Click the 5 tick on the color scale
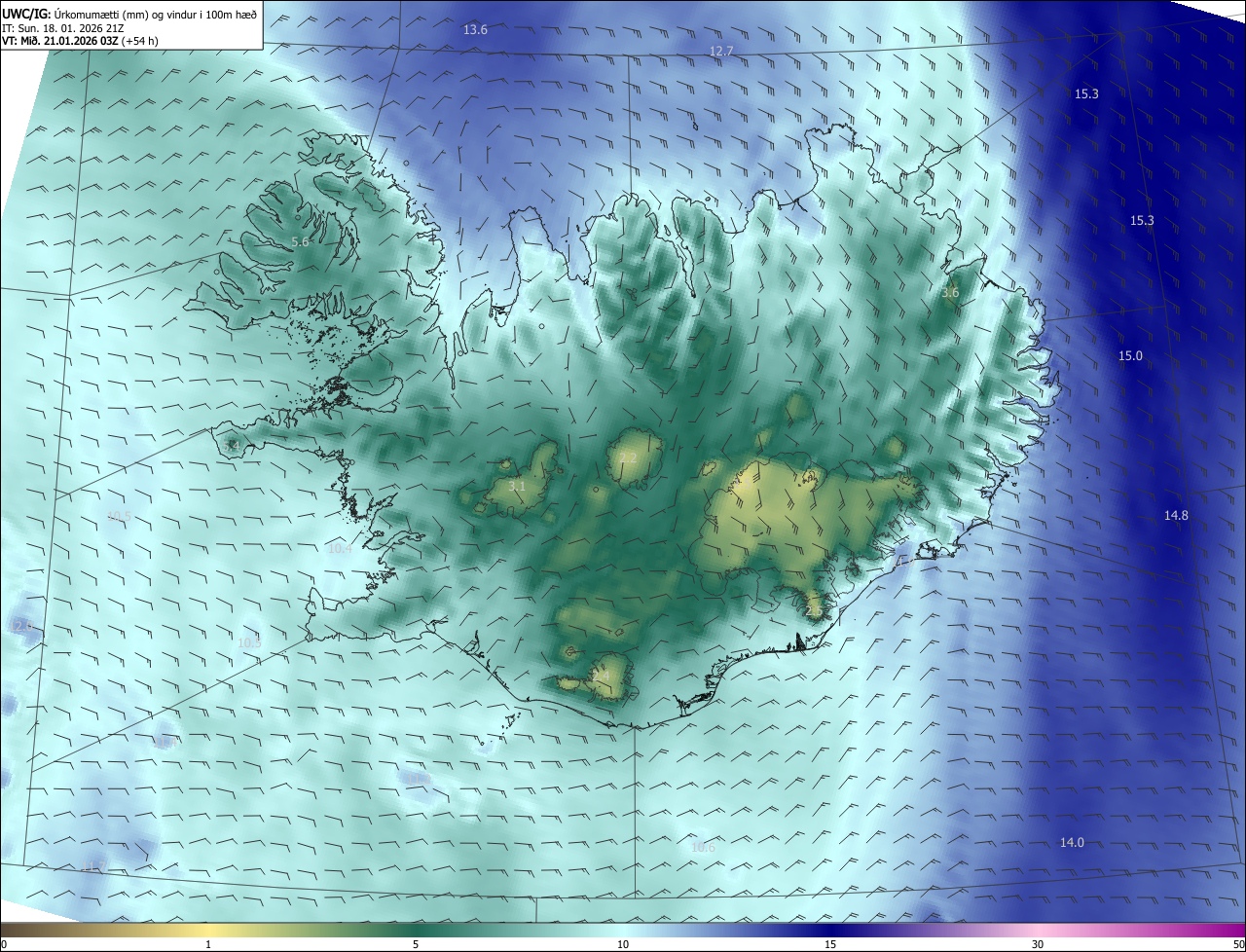The image size is (1246, 952). (416, 945)
